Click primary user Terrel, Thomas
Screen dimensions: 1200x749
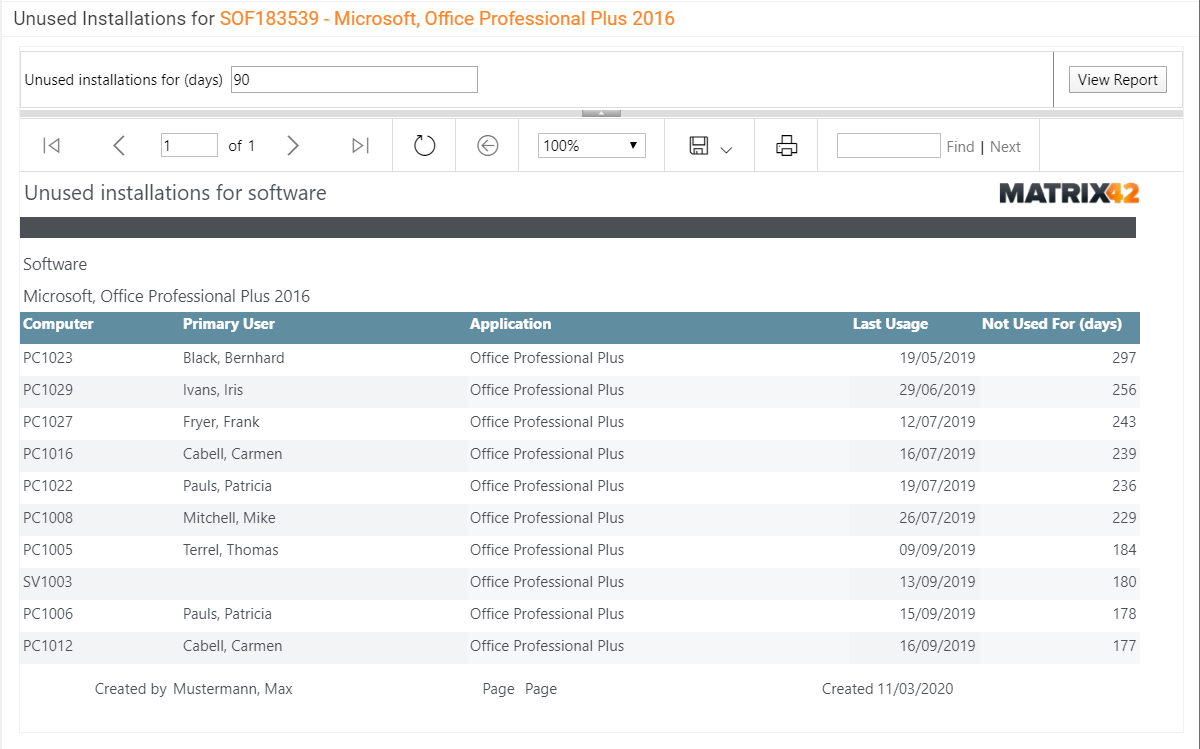pos(231,550)
